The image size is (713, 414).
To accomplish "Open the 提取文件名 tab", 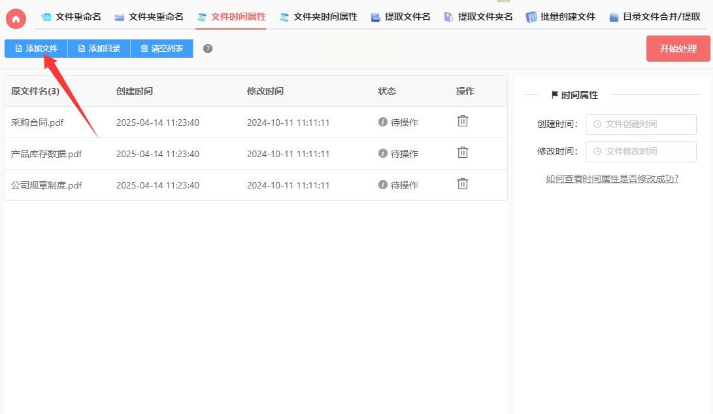I will pyautogui.click(x=400, y=17).
